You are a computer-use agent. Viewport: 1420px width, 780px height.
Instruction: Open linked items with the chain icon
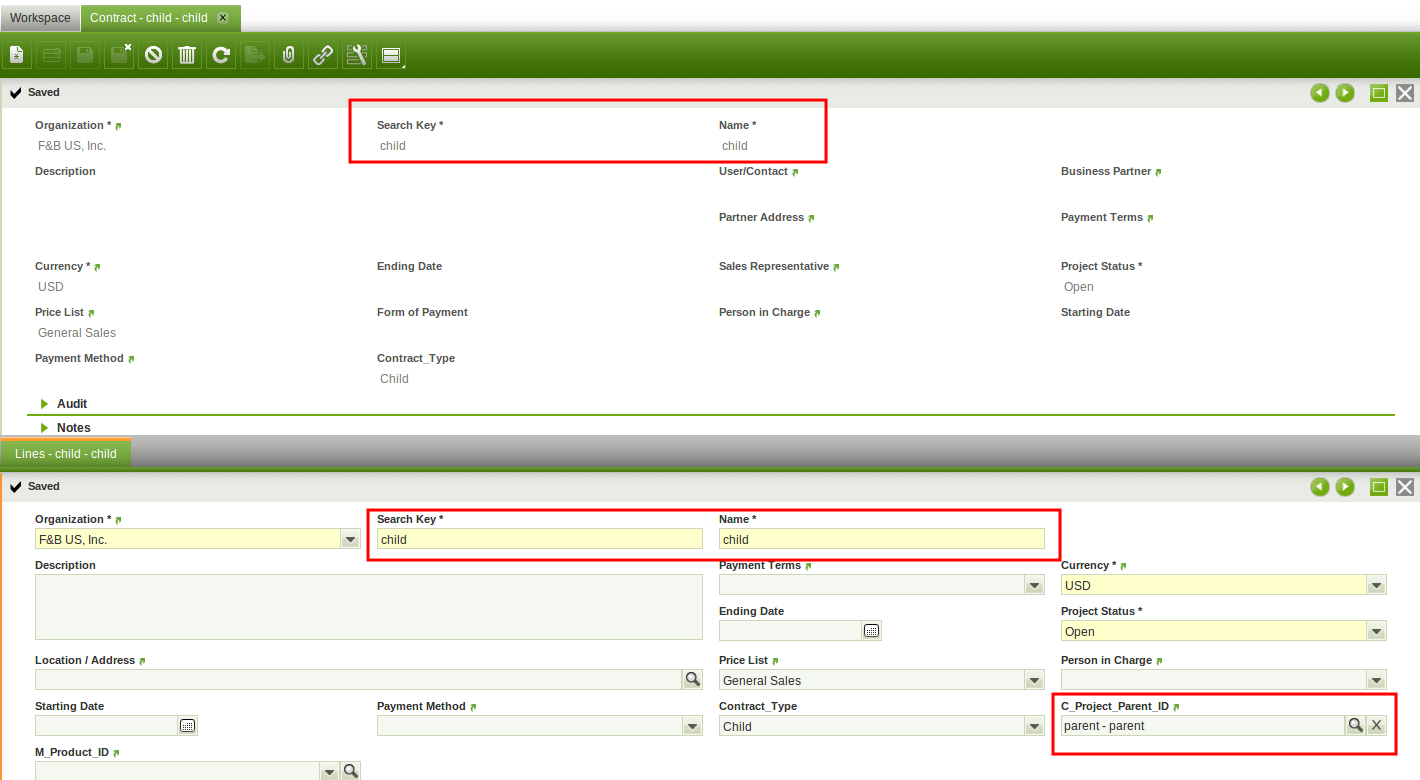click(x=322, y=55)
